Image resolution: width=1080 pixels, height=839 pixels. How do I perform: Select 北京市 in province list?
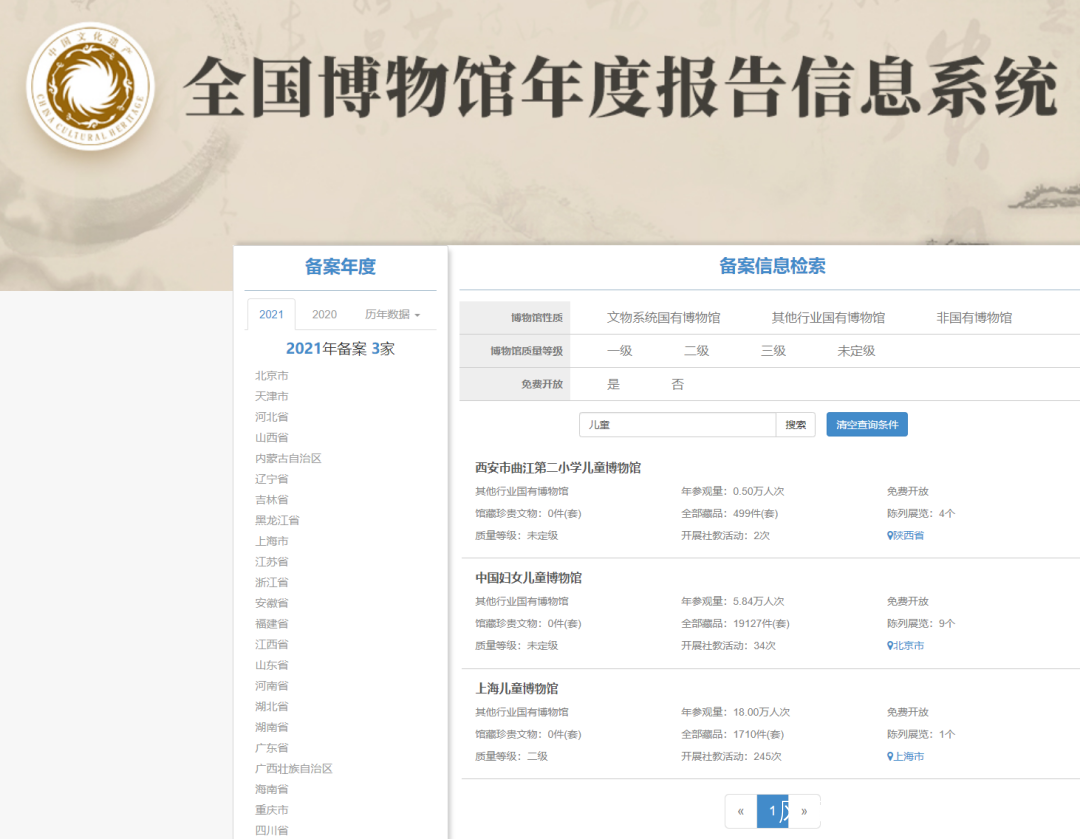point(271,375)
